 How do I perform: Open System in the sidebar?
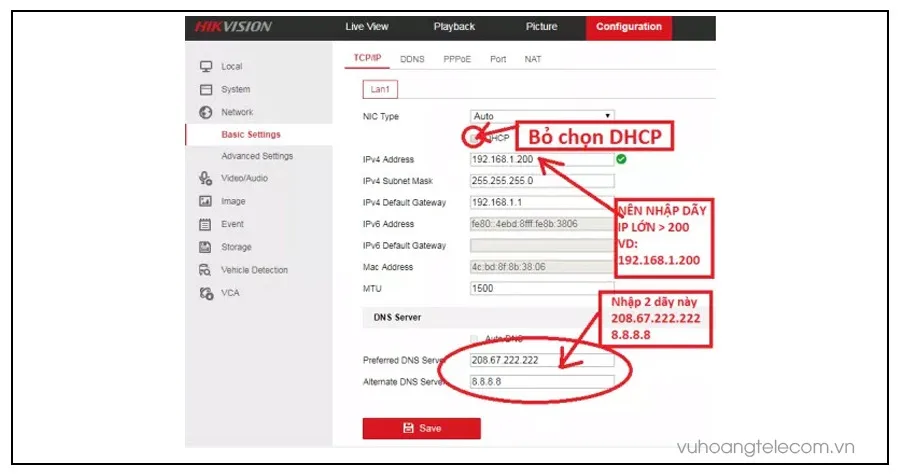[235, 90]
